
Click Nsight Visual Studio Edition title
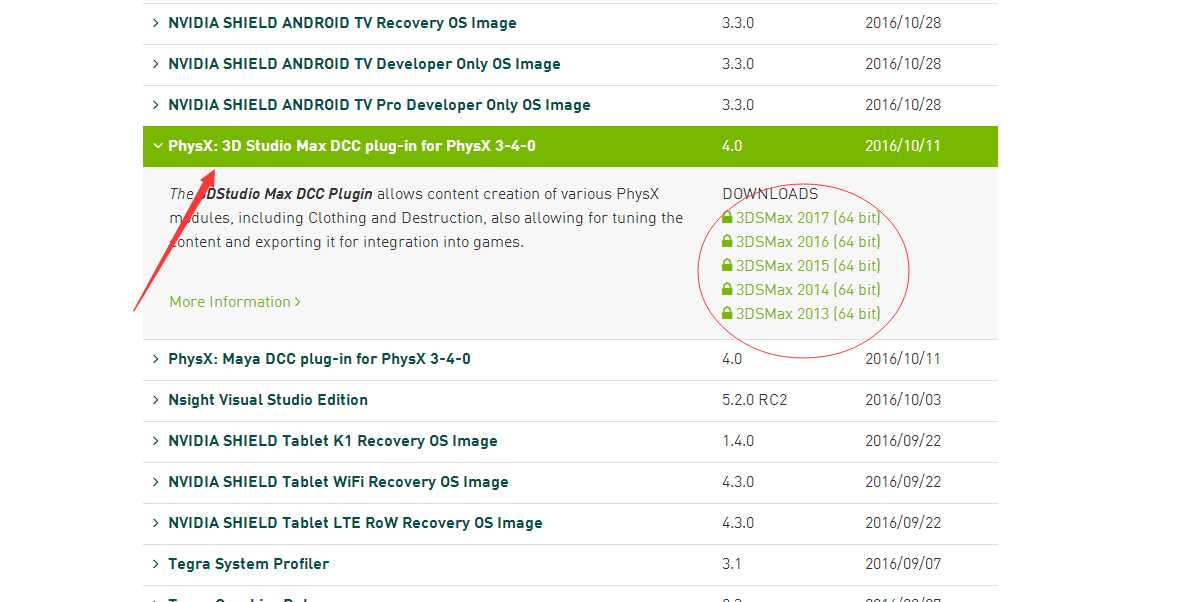(x=268, y=400)
